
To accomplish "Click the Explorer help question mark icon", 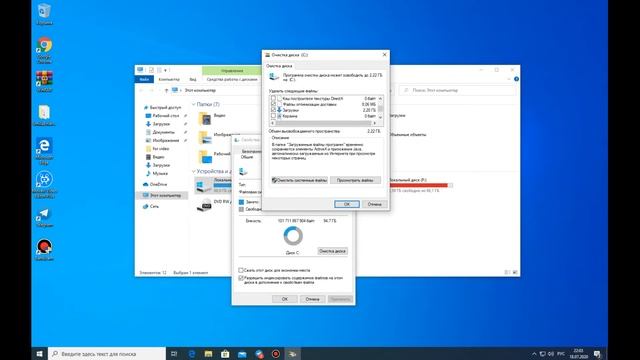I will click(x=516, y=79).
